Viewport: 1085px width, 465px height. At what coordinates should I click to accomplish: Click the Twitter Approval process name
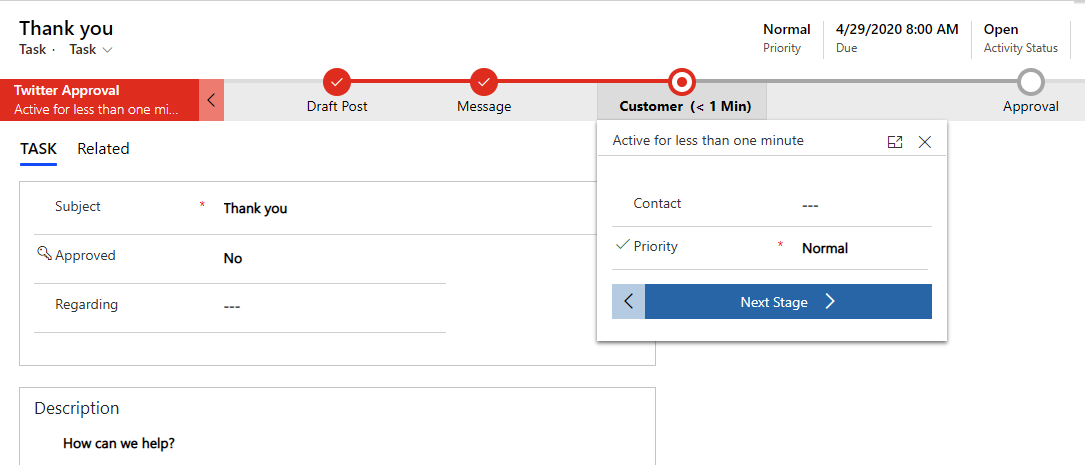pyautogui.click(x=66, y=90)
